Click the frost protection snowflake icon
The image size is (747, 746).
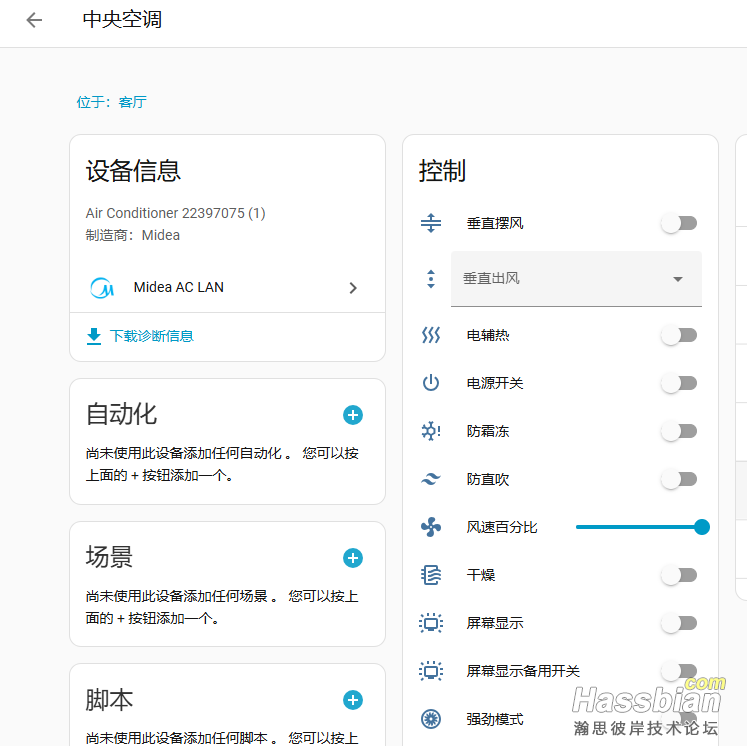(431, 431)
